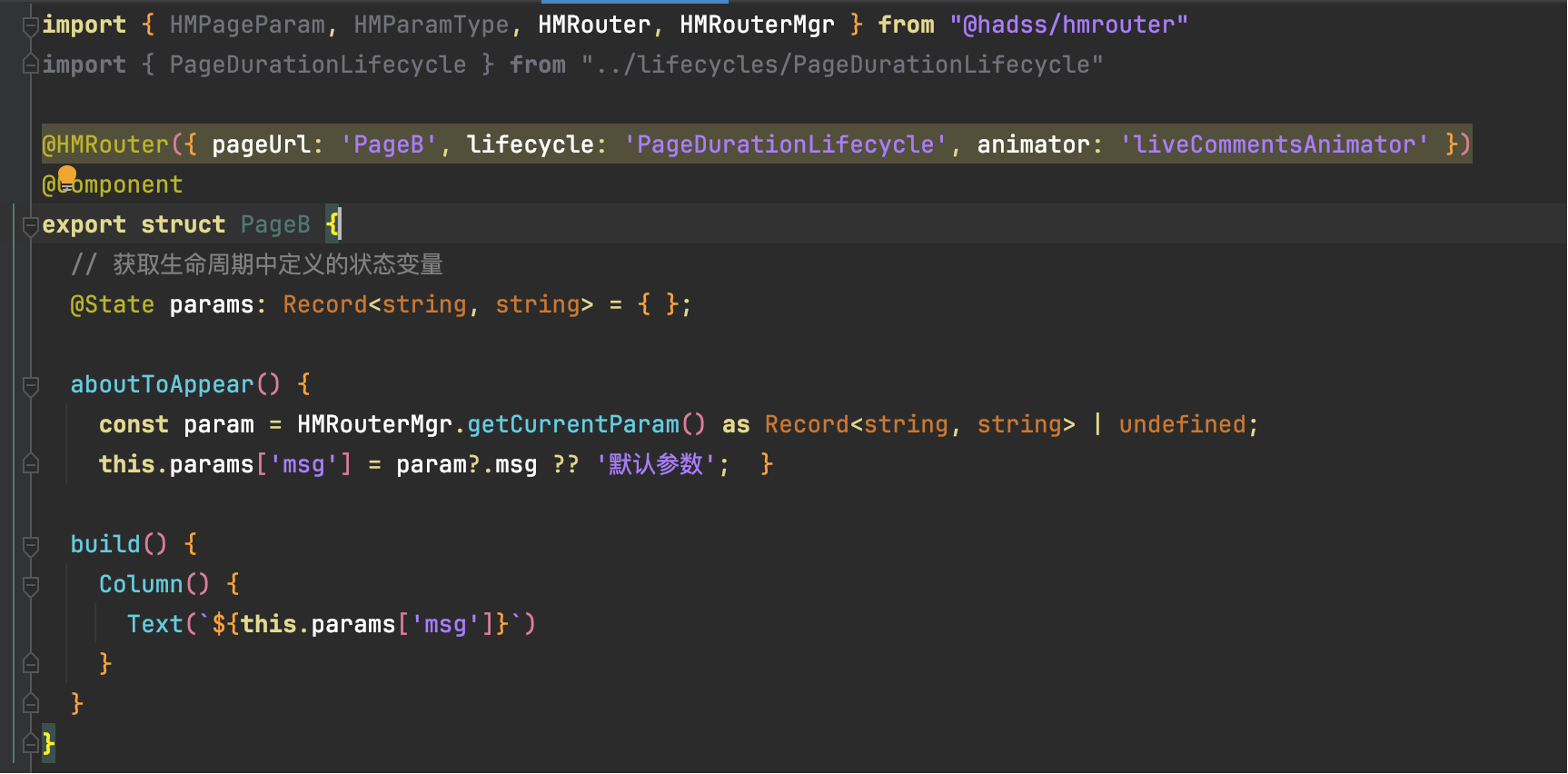Collapse the import block fold marker

click(30, 25)
